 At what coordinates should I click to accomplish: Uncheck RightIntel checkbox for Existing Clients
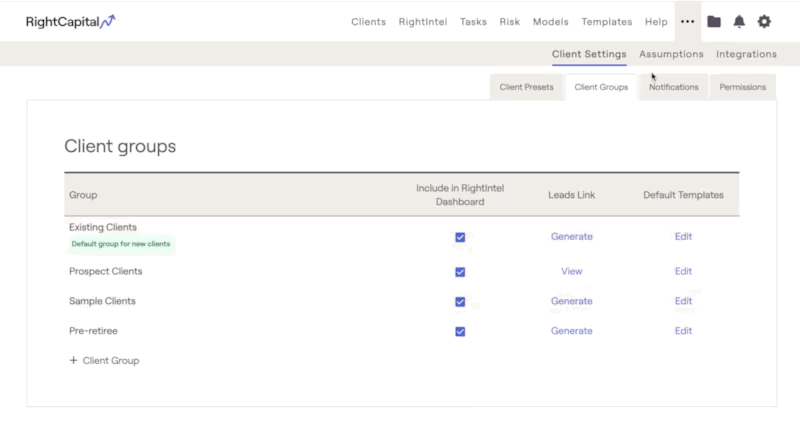coord(460,237)
